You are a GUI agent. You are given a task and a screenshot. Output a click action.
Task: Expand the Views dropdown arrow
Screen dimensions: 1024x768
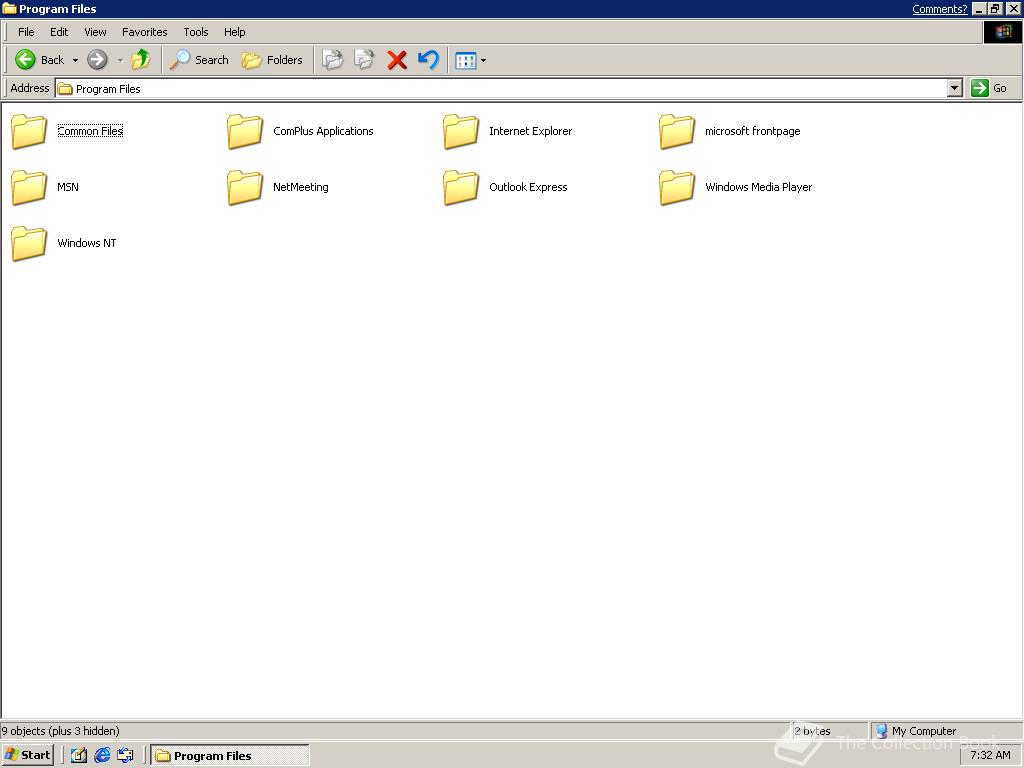coord(483,61)
